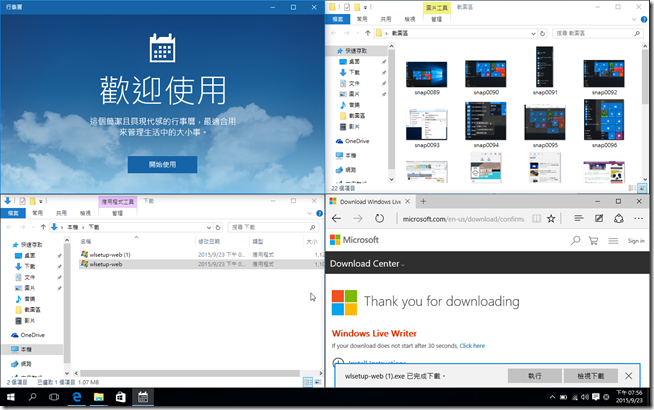The image size is (654, 410).
Task: Switch to large thumbnails view in 截圖區 window
Action: (641, 188)
